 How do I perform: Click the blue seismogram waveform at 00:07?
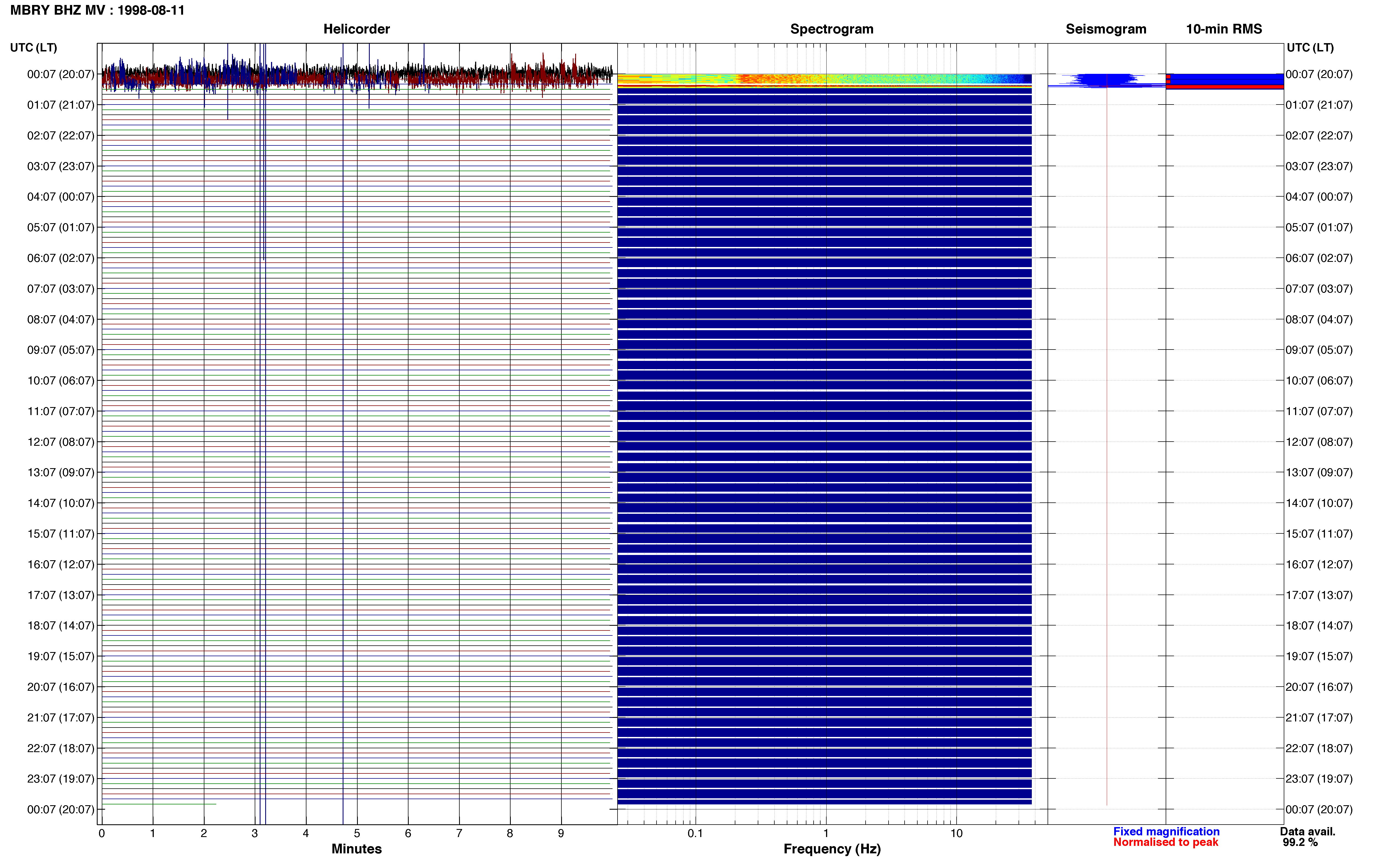[x=1107, y=80]
